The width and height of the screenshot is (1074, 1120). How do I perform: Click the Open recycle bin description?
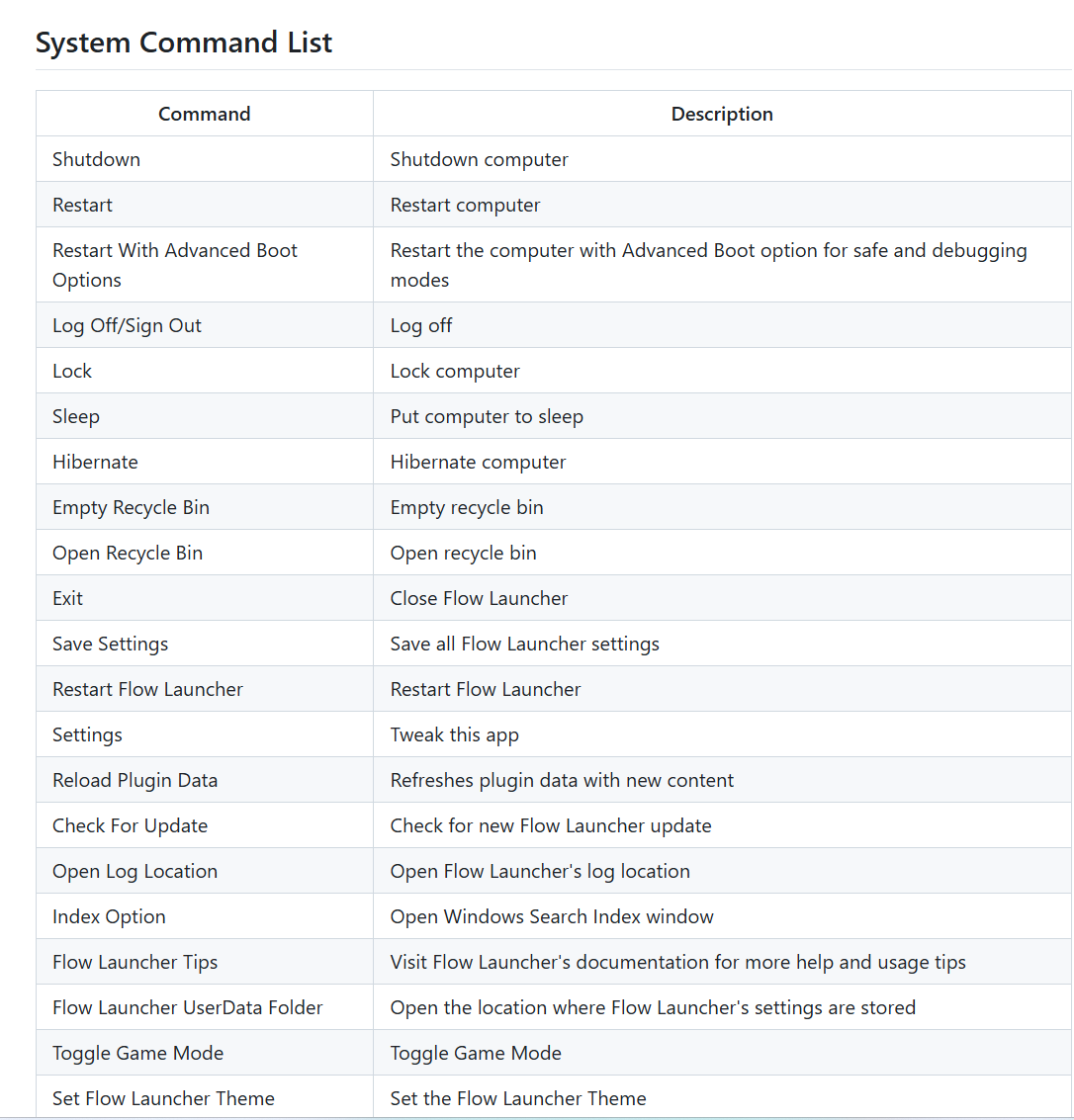click(463, 553)
